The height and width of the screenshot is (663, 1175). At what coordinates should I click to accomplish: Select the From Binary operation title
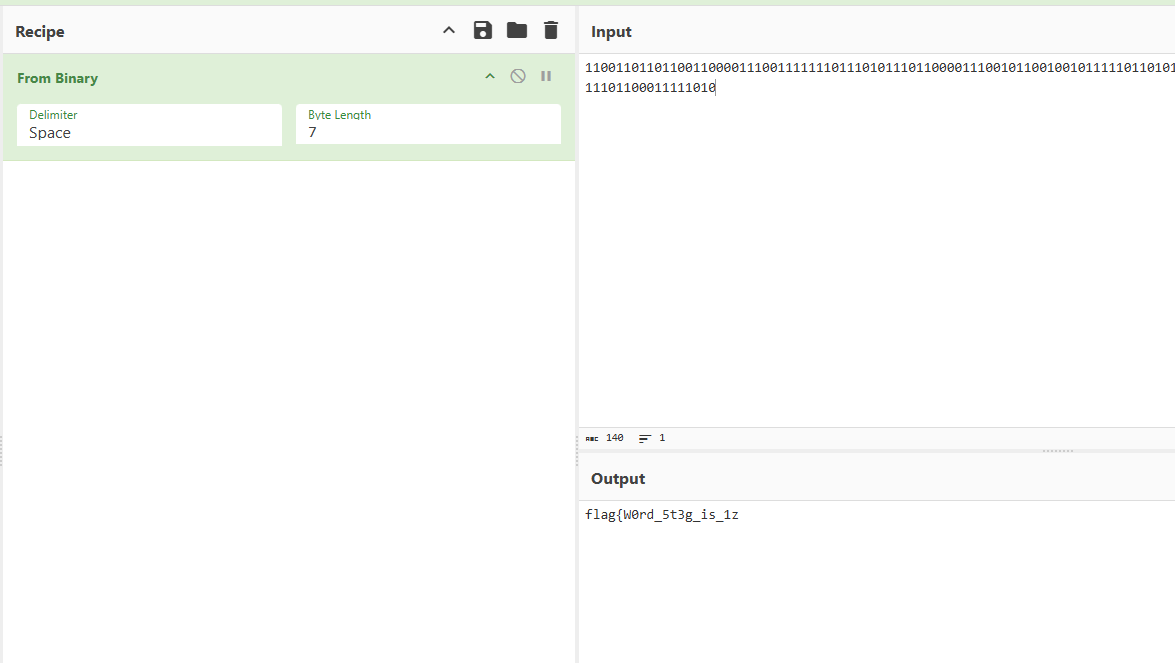pos(57,78)
